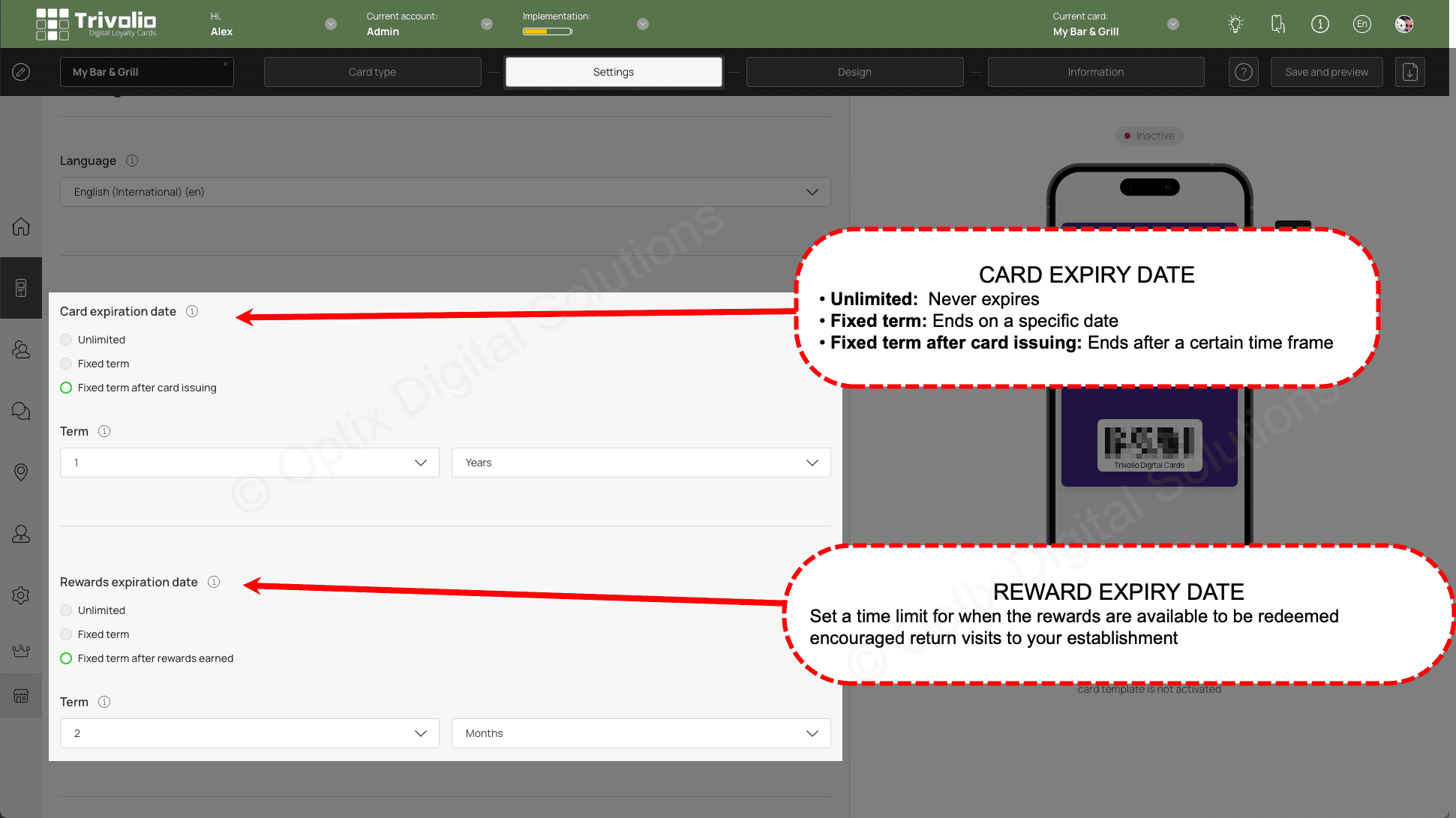The width and height of the screenshot is (1456, 818).
Task: Go to the Design step tab
Action: tap(854, 72)
